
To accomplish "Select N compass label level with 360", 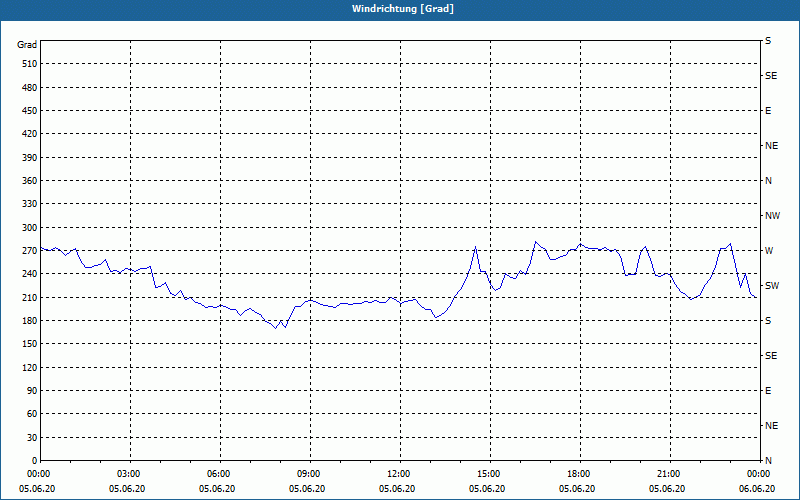I will point(769,181).
